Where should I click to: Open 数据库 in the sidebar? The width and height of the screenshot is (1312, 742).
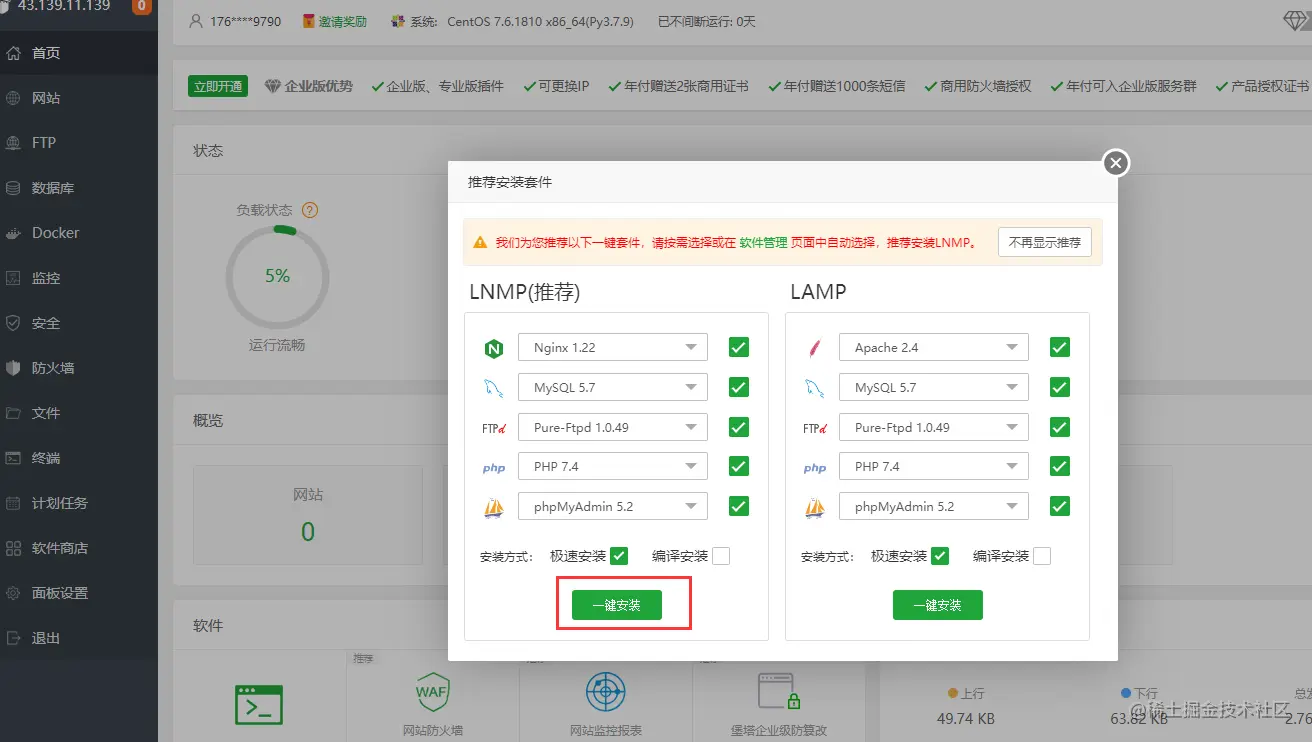(79, 188)
